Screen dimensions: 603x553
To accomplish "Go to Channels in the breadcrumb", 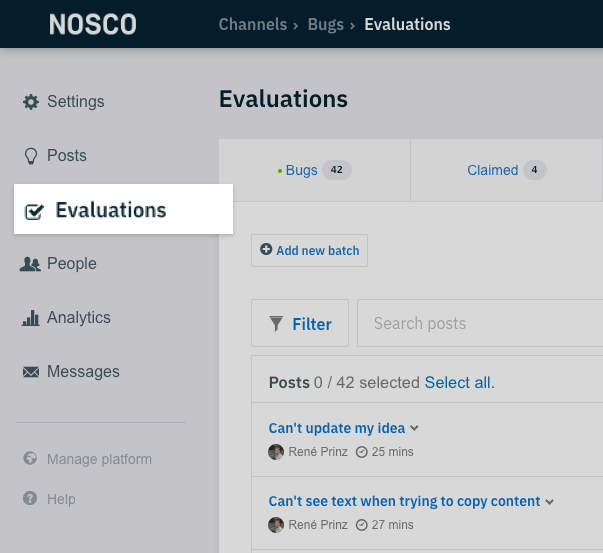I will 253,25.
